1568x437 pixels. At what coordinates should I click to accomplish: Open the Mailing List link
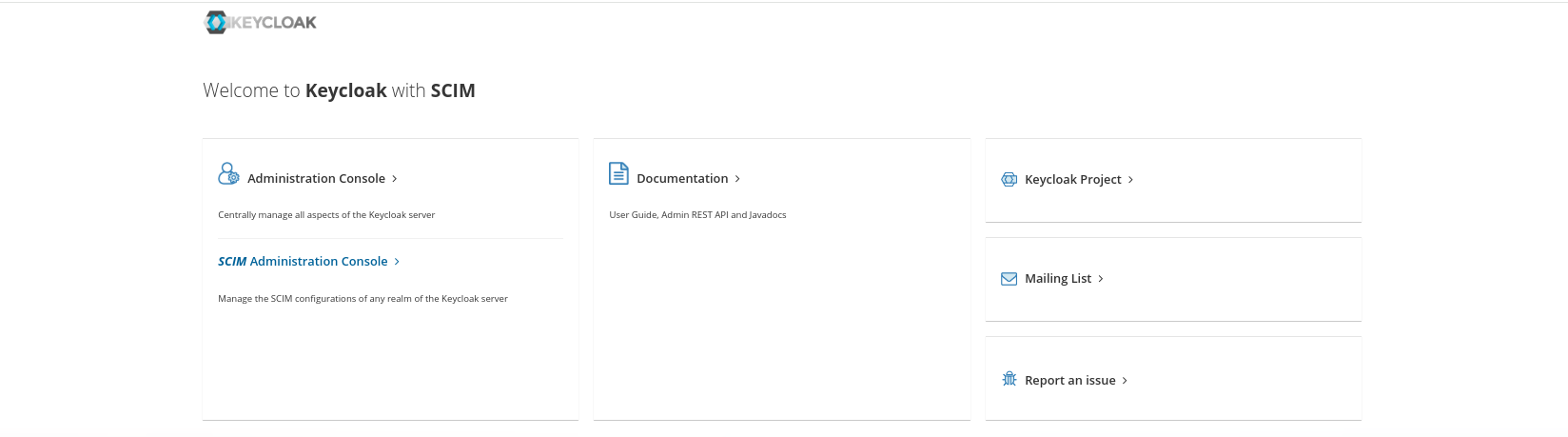1057,279
